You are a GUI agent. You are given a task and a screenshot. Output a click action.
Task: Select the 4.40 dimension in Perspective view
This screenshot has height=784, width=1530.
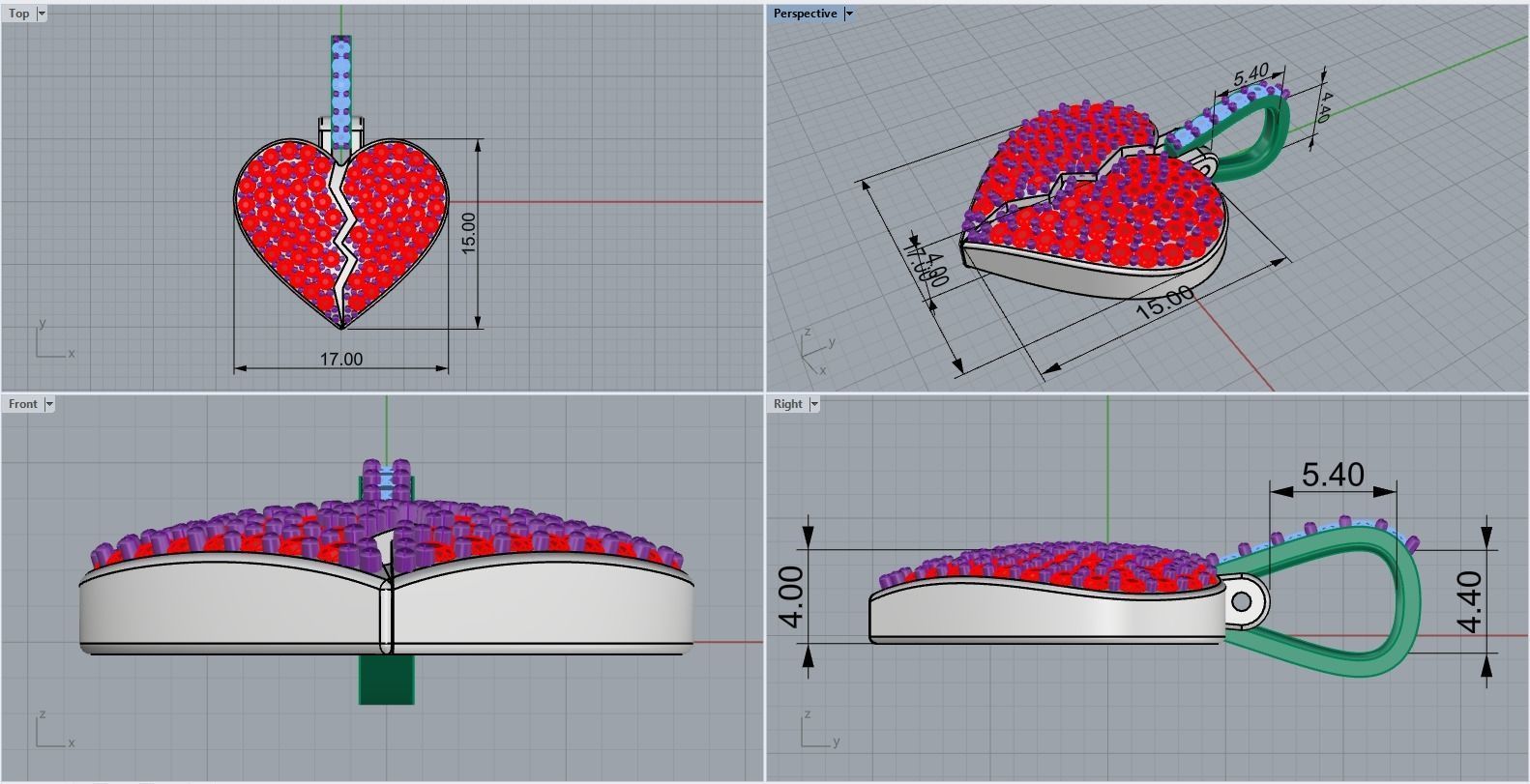point(1324,107)
